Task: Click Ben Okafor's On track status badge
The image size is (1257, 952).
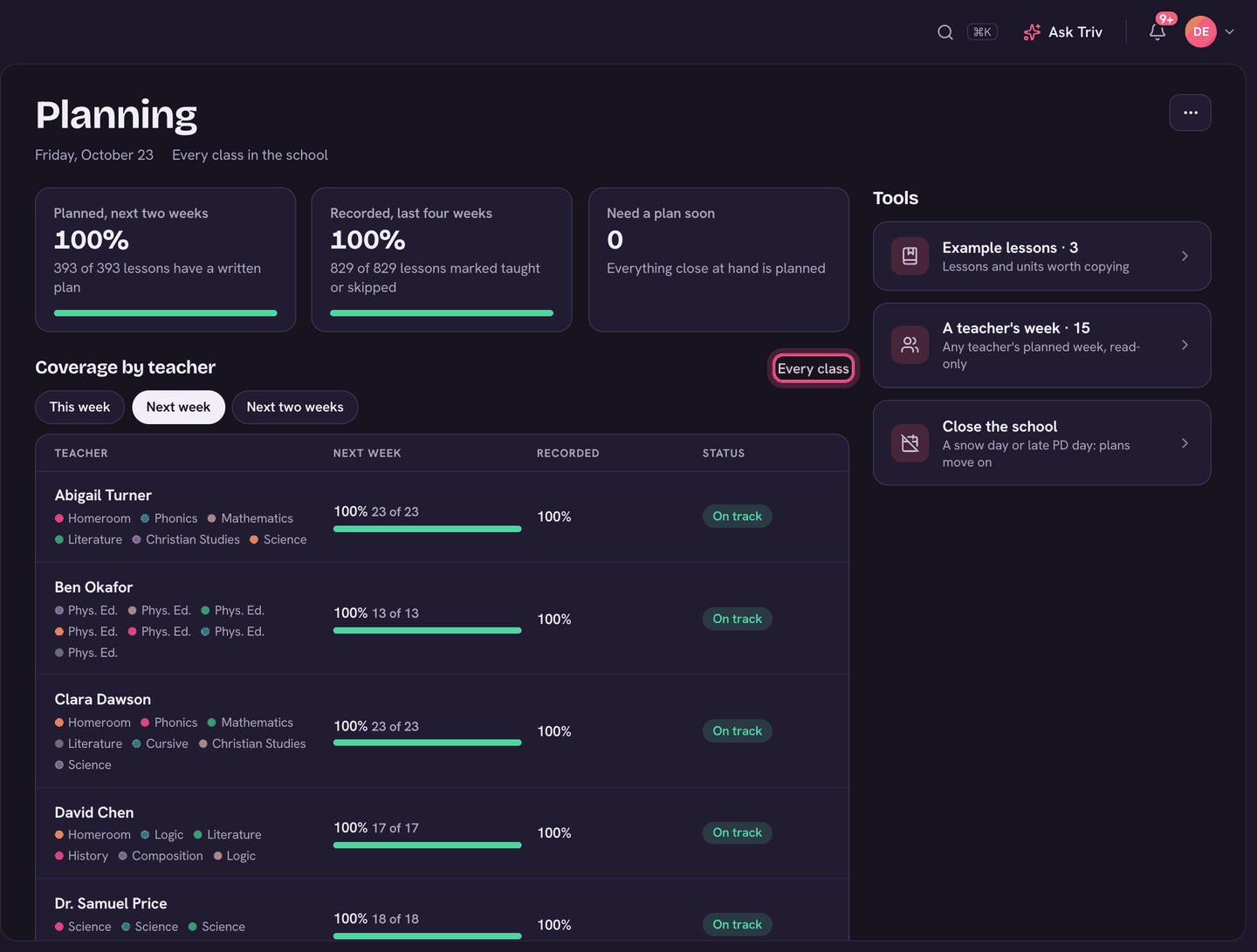Action: coord(738,619)
